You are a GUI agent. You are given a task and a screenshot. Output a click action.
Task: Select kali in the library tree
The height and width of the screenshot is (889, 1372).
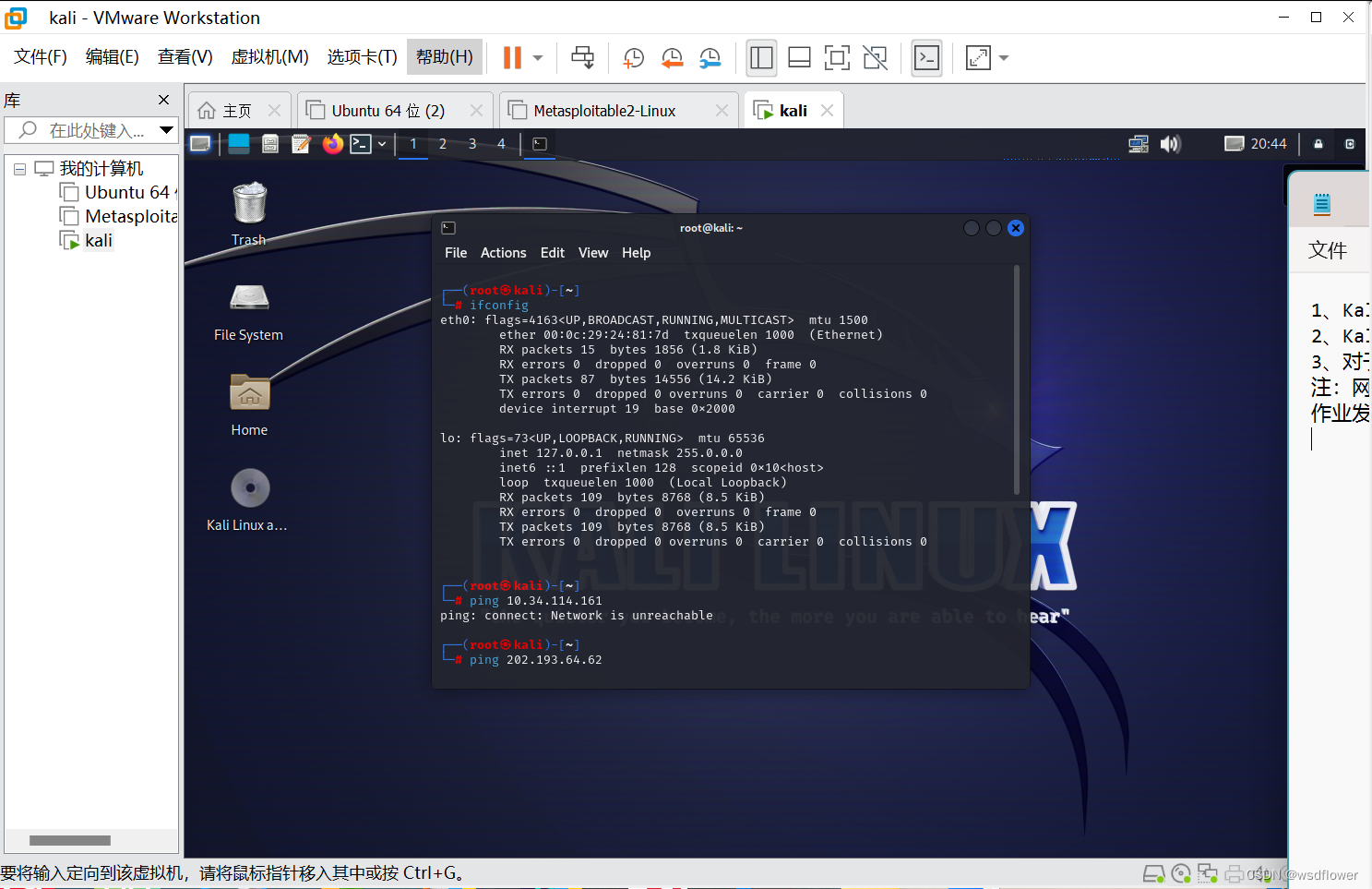click(87, 240)
